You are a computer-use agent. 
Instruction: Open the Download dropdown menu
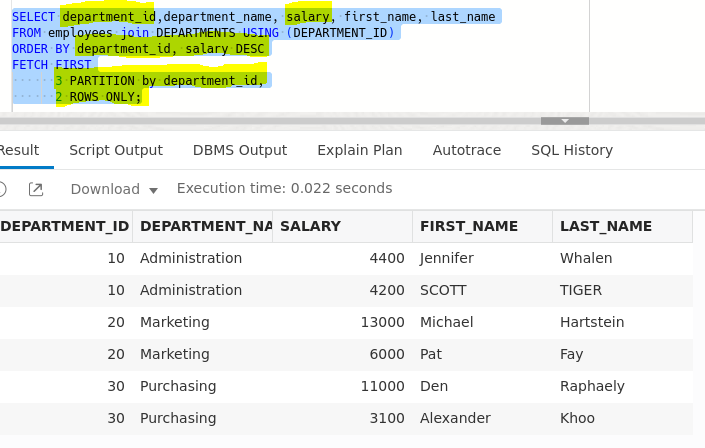(x=114, y=189)
